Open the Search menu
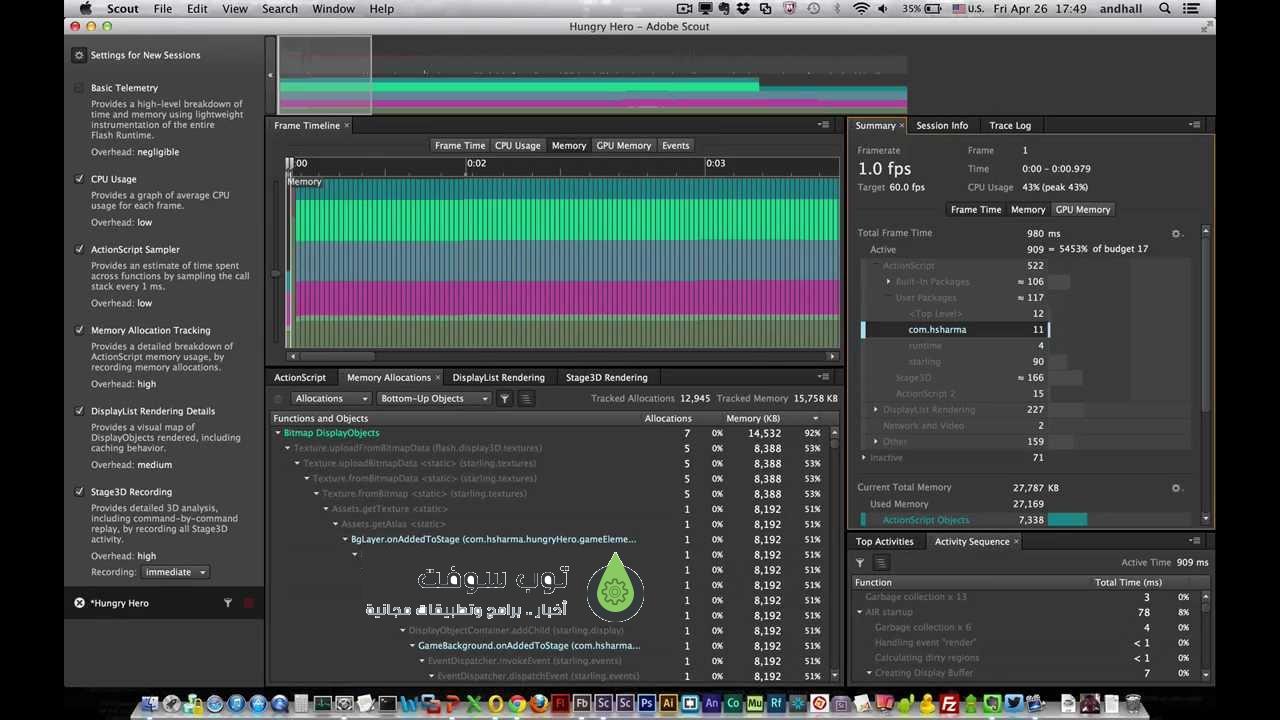1280x720 pixels. coord(280,9)
